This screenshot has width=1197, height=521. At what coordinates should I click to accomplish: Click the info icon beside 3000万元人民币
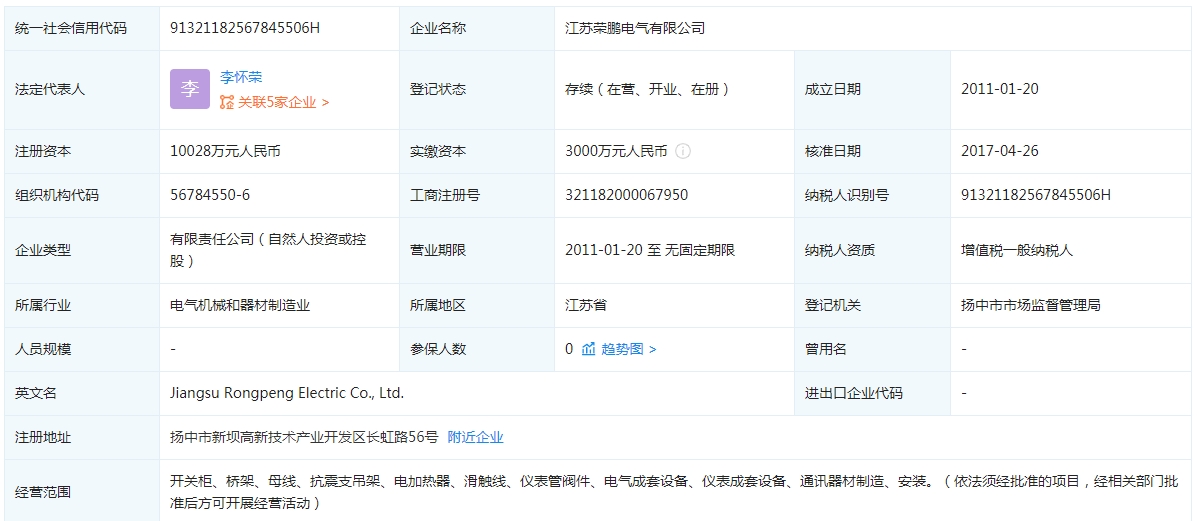click(683, 151)
